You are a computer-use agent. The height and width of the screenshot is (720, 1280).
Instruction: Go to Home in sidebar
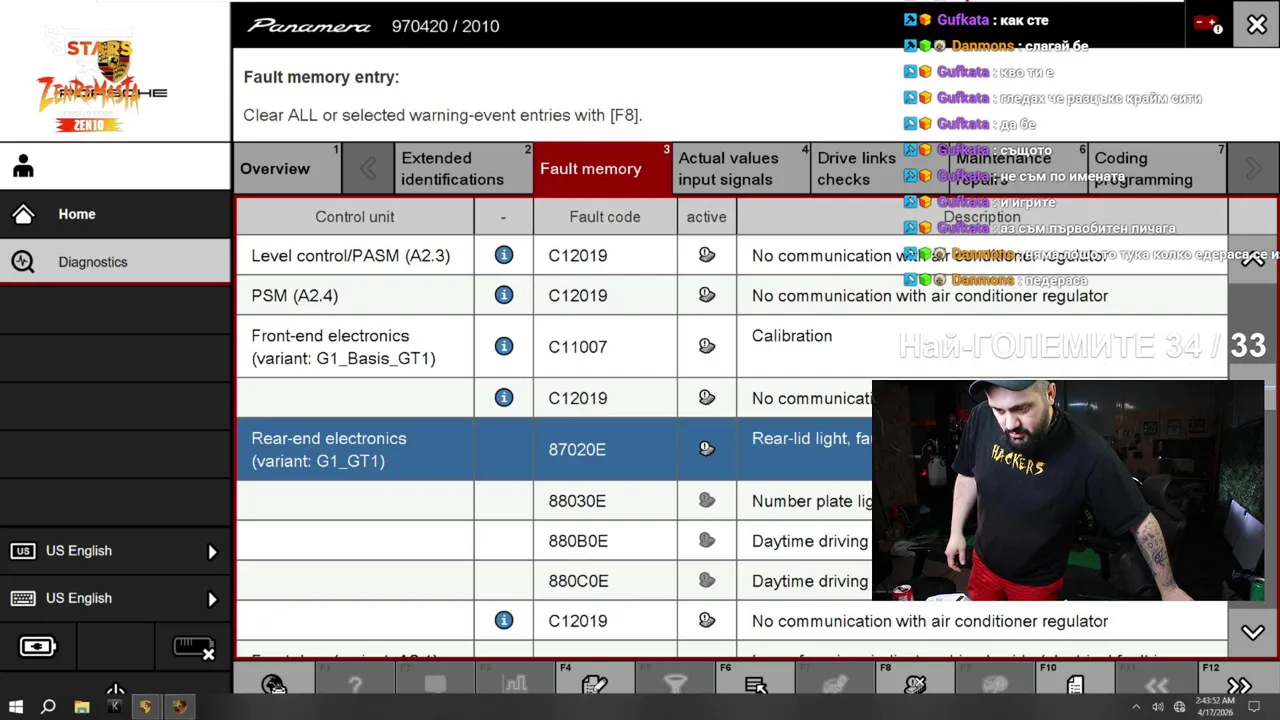(115, 214)
